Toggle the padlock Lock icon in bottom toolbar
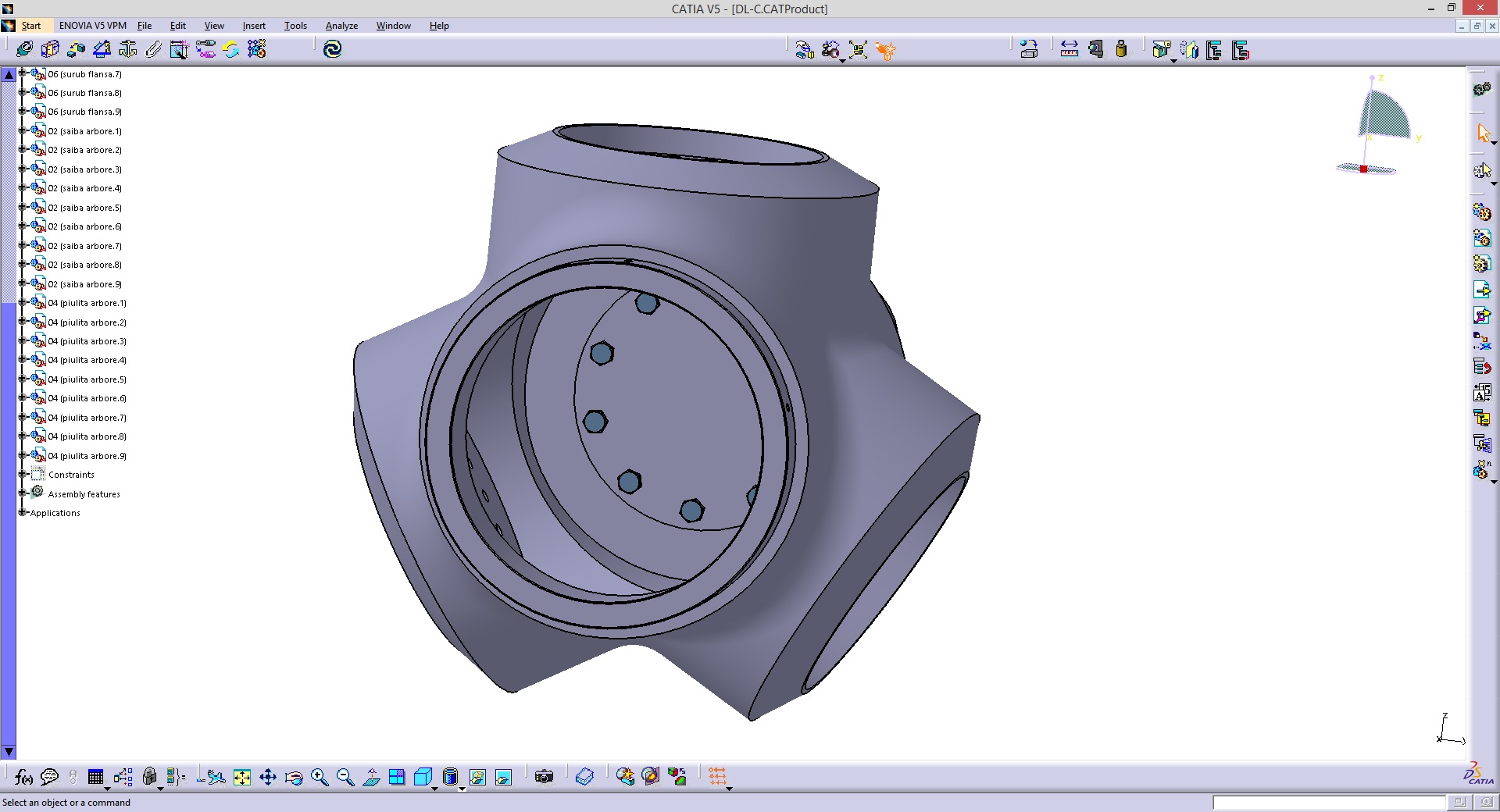1500x812 pixels. pyautogui.click(x=149, y=777)
